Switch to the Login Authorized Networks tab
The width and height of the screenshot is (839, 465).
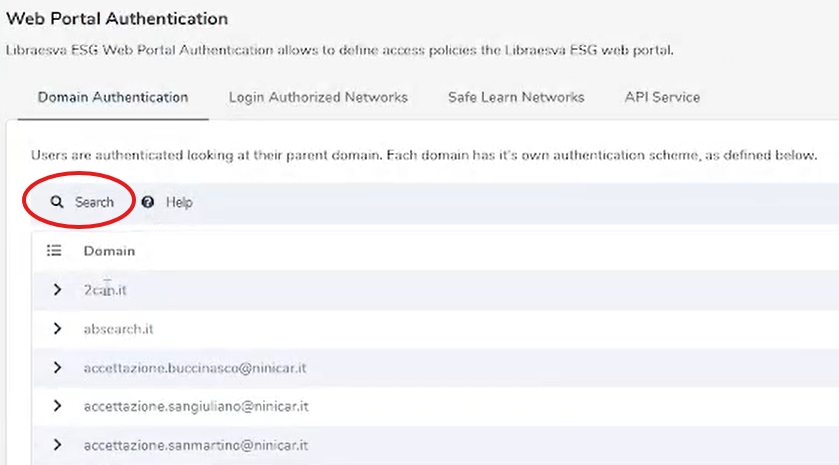pos(318,98)
